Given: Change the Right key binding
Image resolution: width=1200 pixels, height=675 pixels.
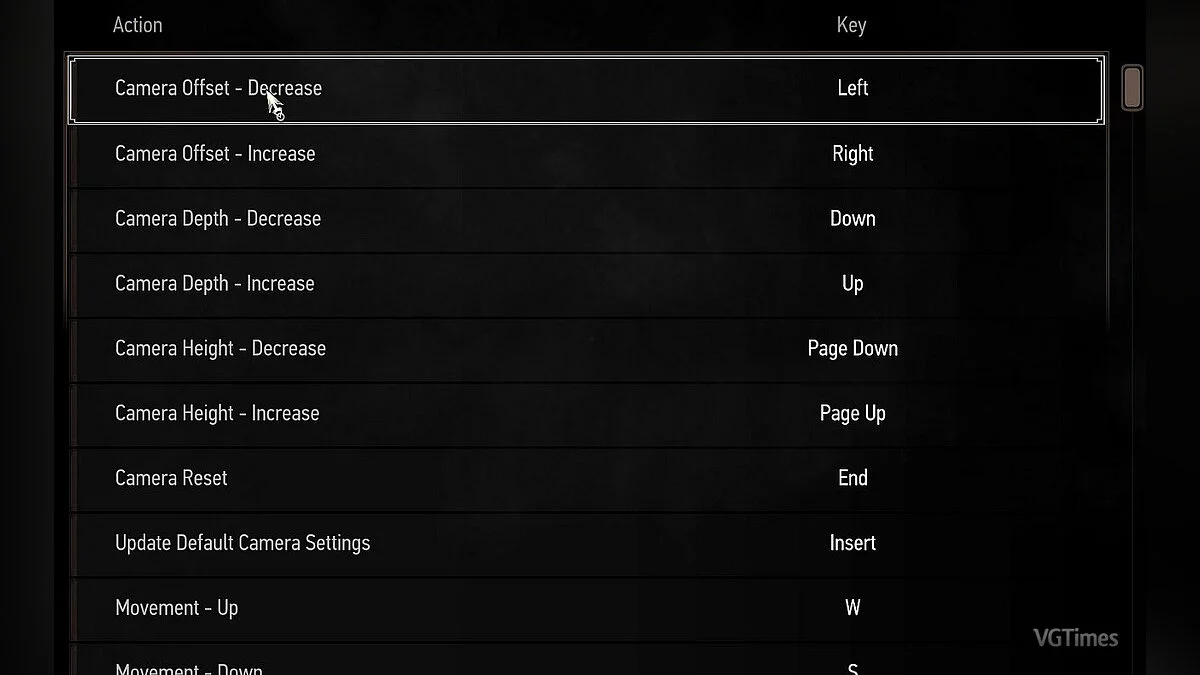Looking at the screenshot, I should click(852, 154).
